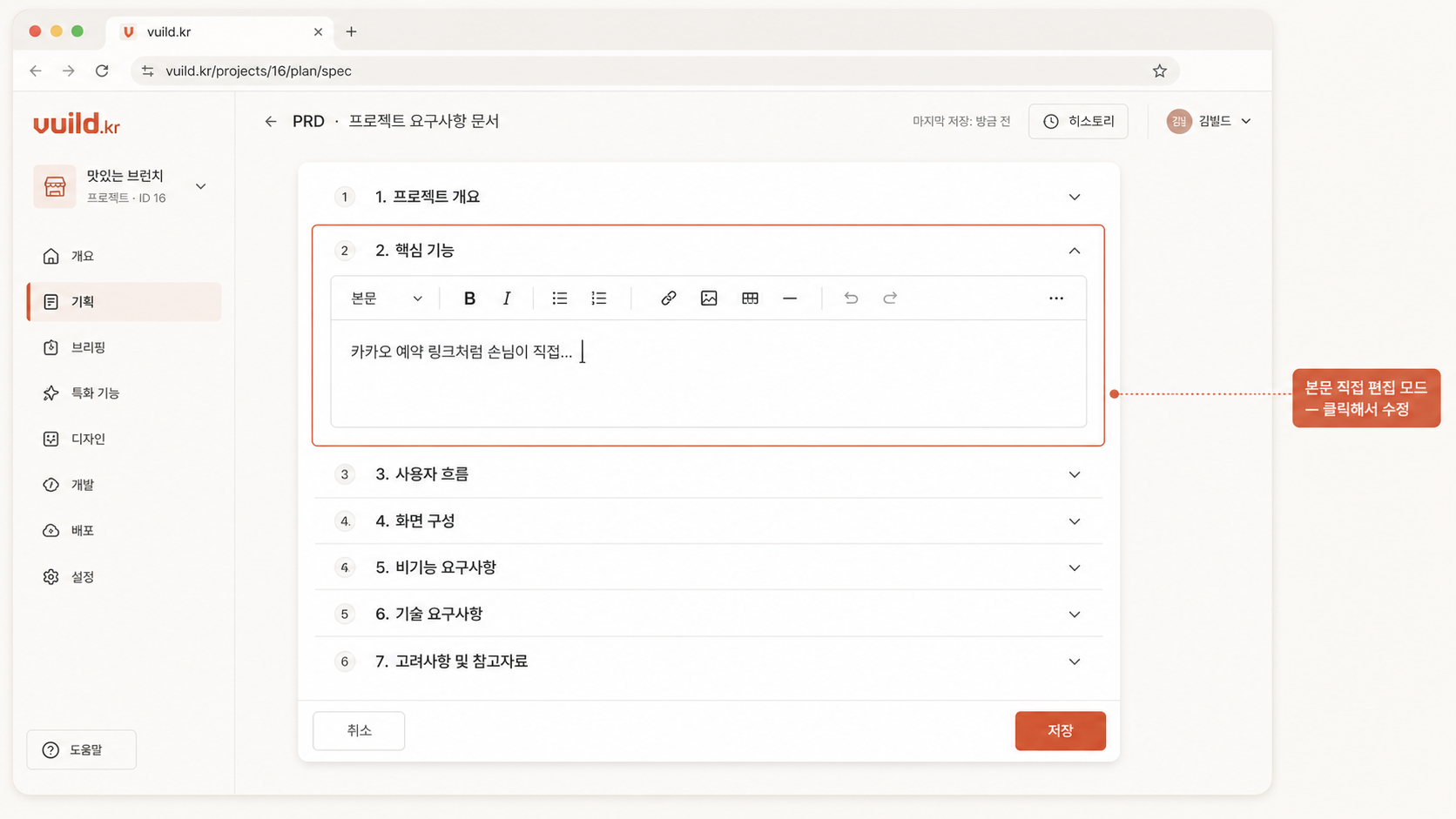The width and height of the screenshot is (1456, 819).
Task: Click the 도움말 help button
Action: tap(82, 749)
